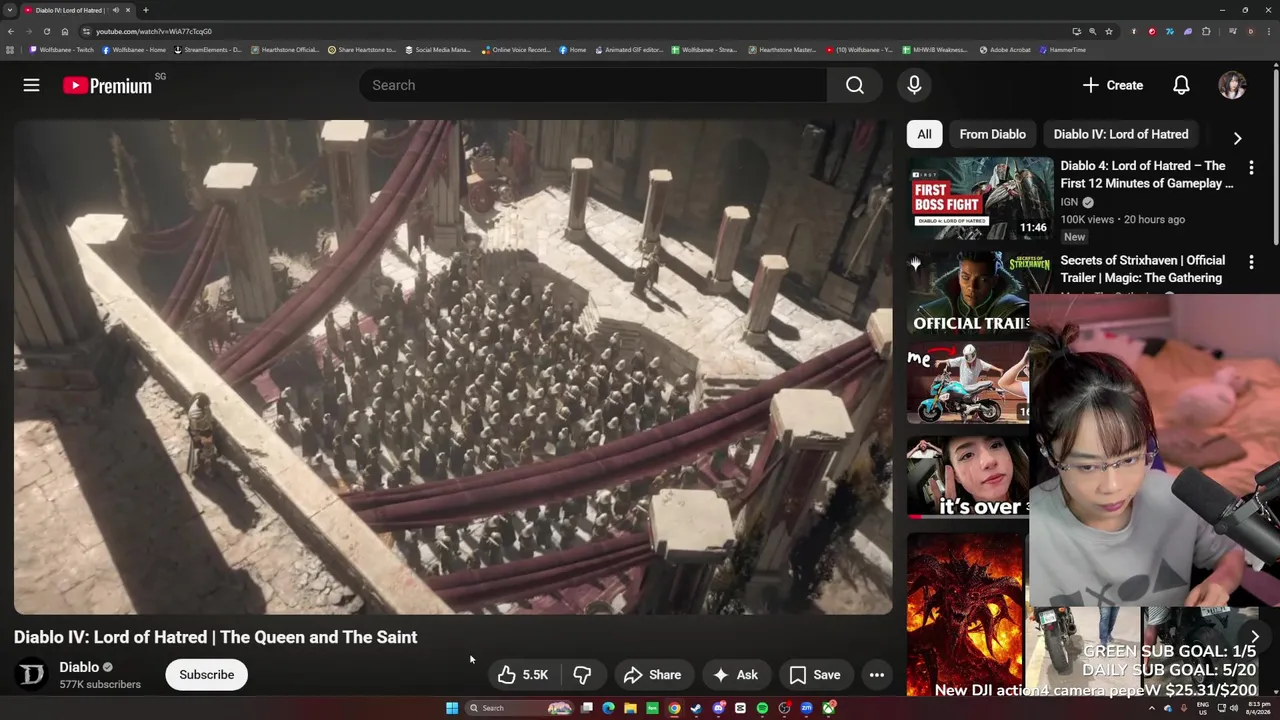Open Wolfsbanee - Twitch bookmark

[x=61, y=49]
